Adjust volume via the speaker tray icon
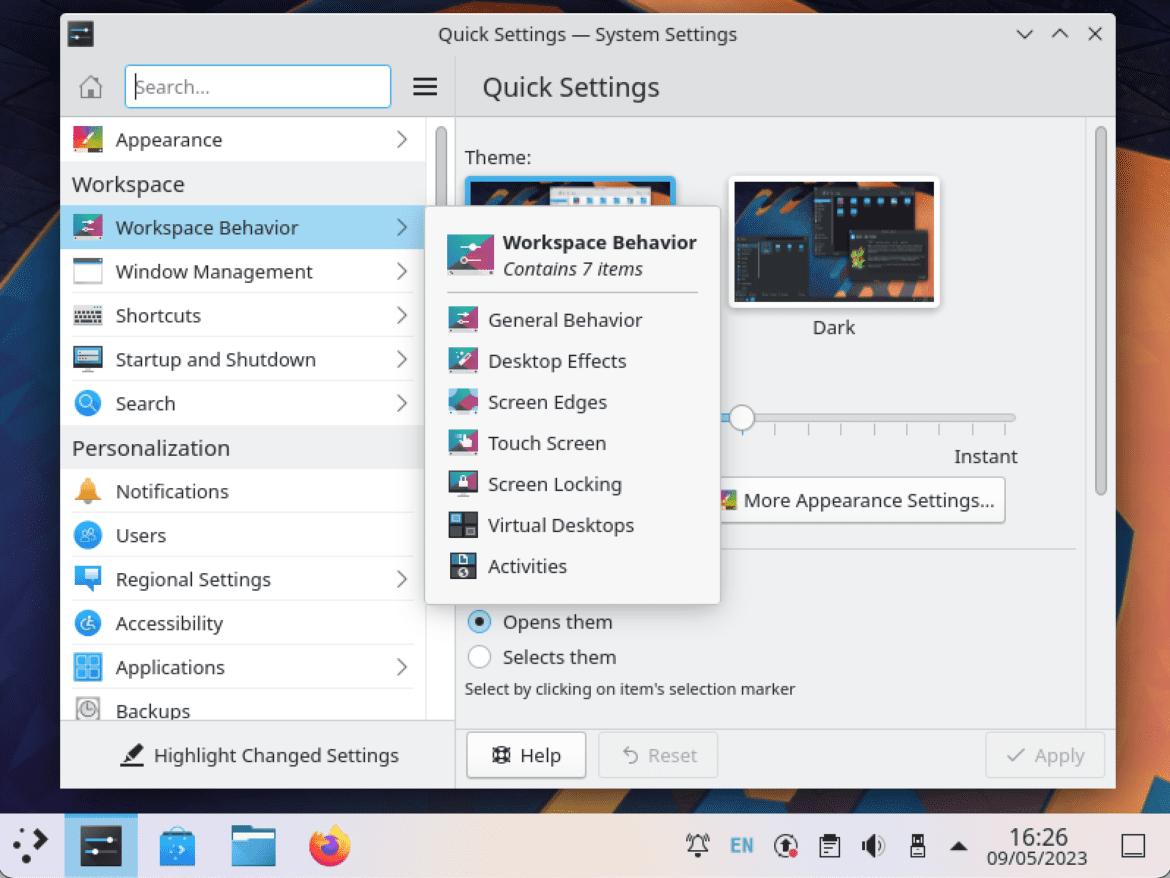This screenshot has height=878, width=1170. coord(873,845)
